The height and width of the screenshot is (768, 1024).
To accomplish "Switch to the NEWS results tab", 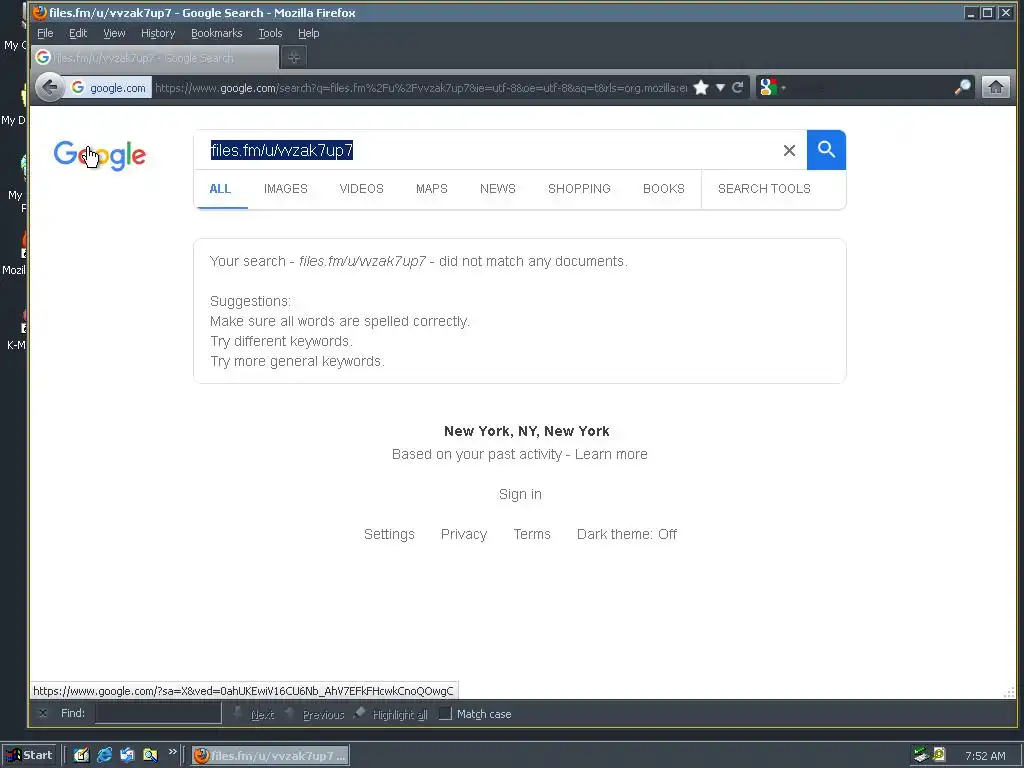I will tap(498, 189).
